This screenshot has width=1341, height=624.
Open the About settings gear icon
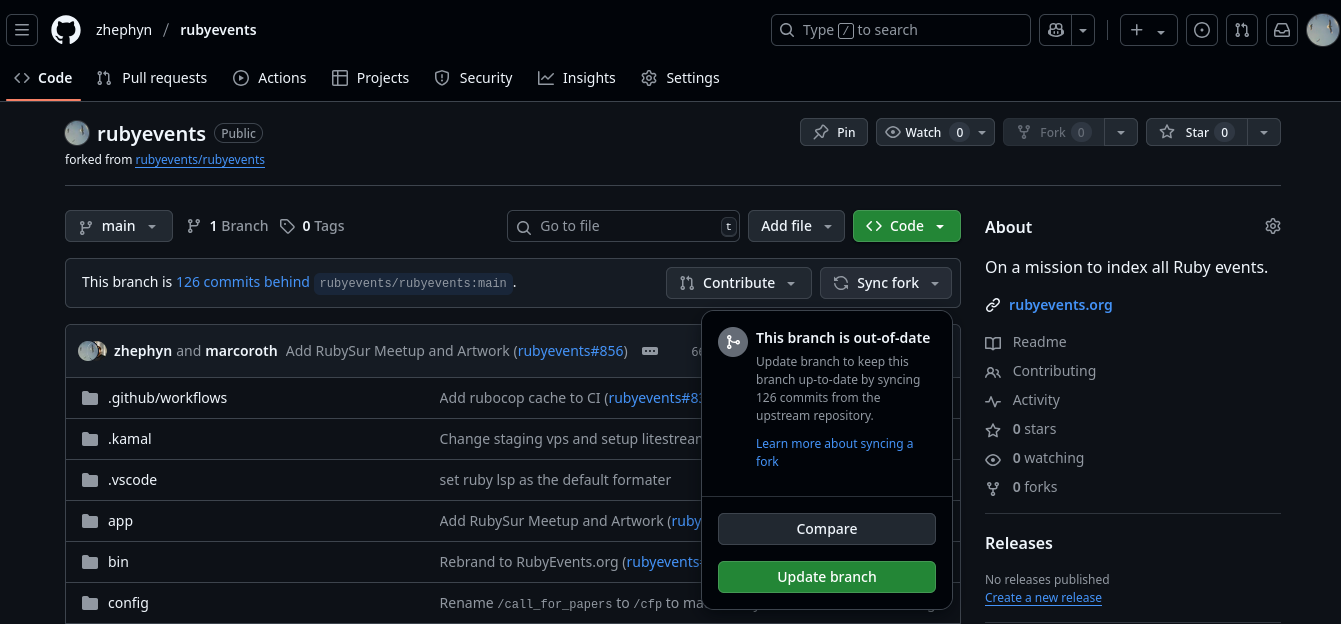click(1272, 226)
